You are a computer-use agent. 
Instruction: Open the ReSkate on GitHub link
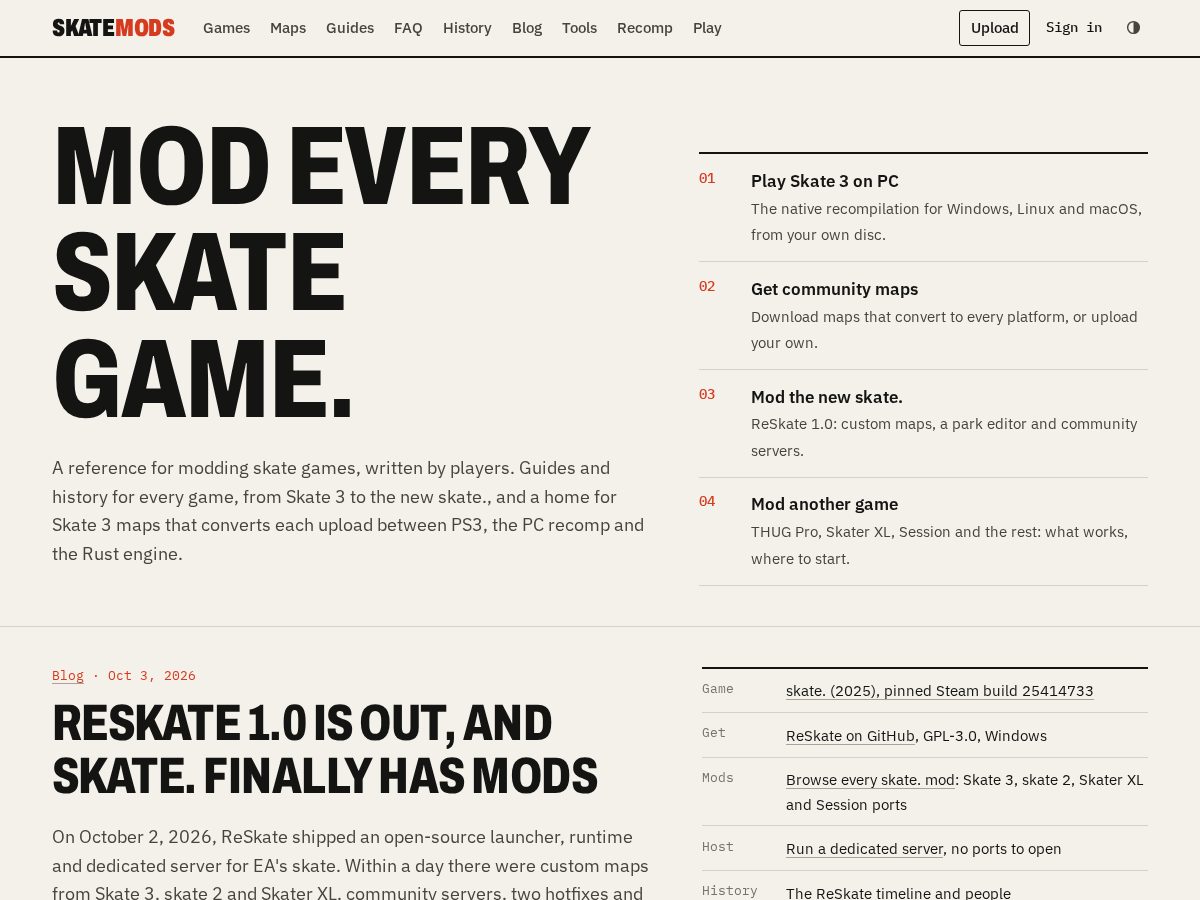(850, 736)
